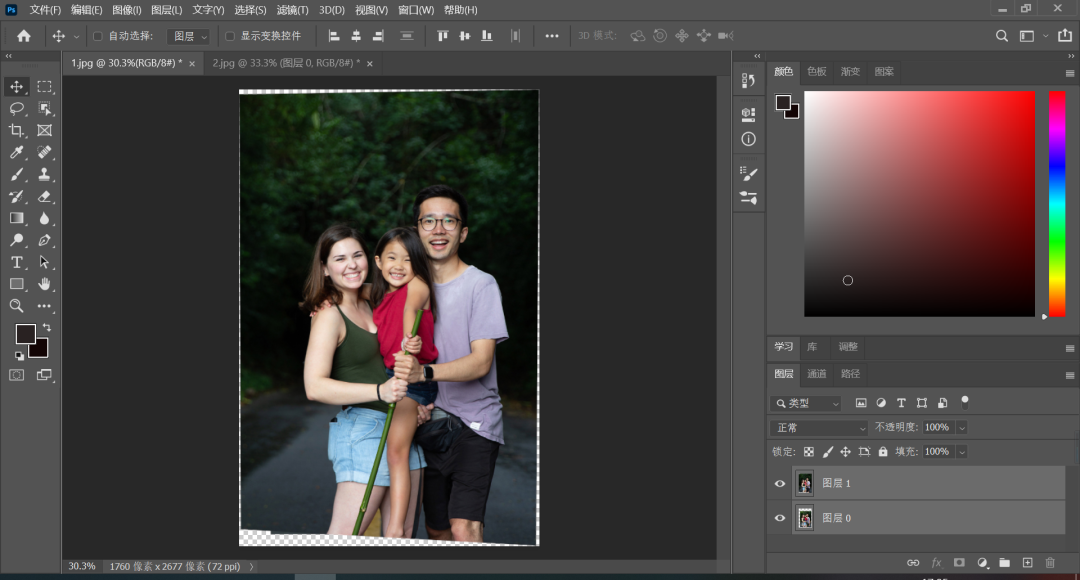1080x580 pixels.
Task: Switch to the 路径 tab
Action: (851, 373)
